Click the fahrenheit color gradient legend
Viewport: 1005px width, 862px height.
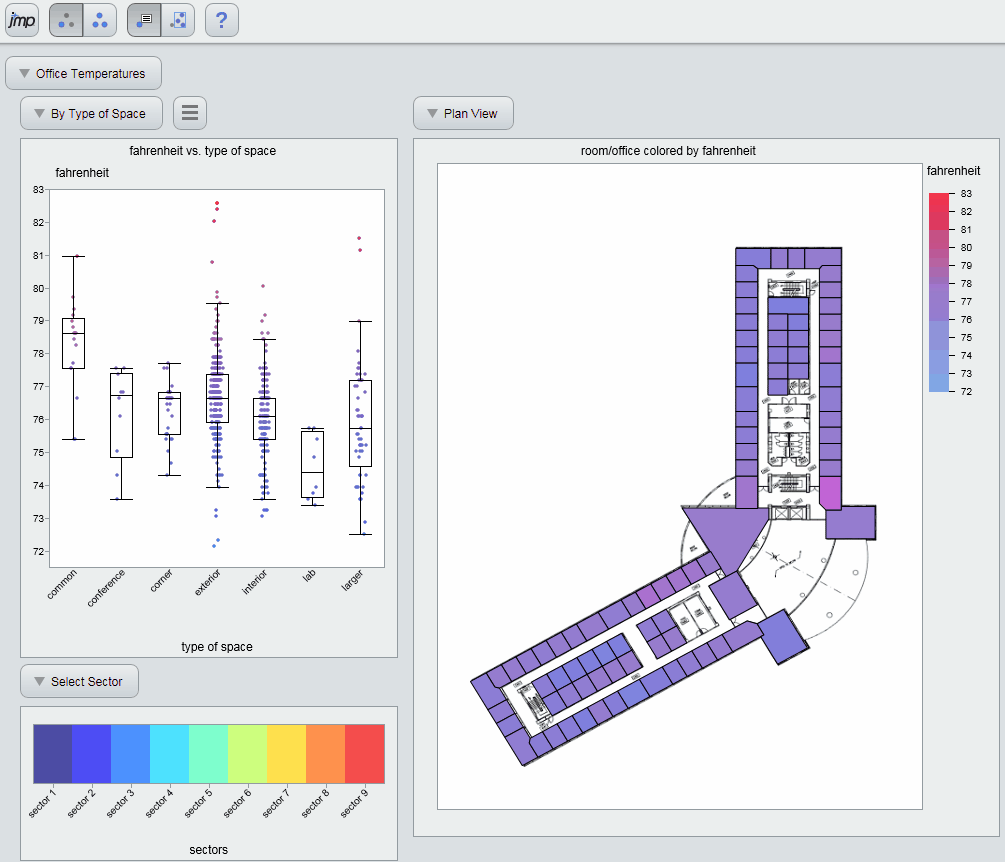[938, 291]
